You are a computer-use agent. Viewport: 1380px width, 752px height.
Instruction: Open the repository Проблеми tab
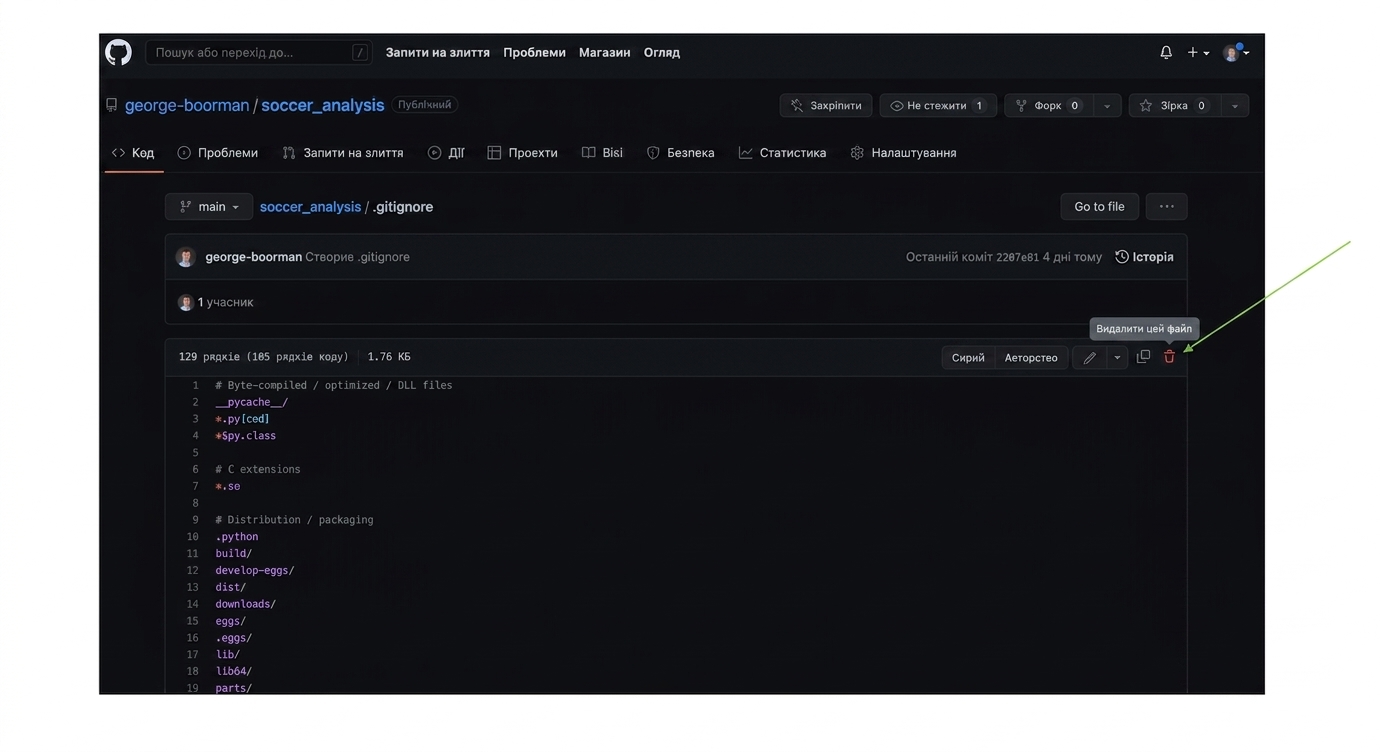(x=218, y=153)
